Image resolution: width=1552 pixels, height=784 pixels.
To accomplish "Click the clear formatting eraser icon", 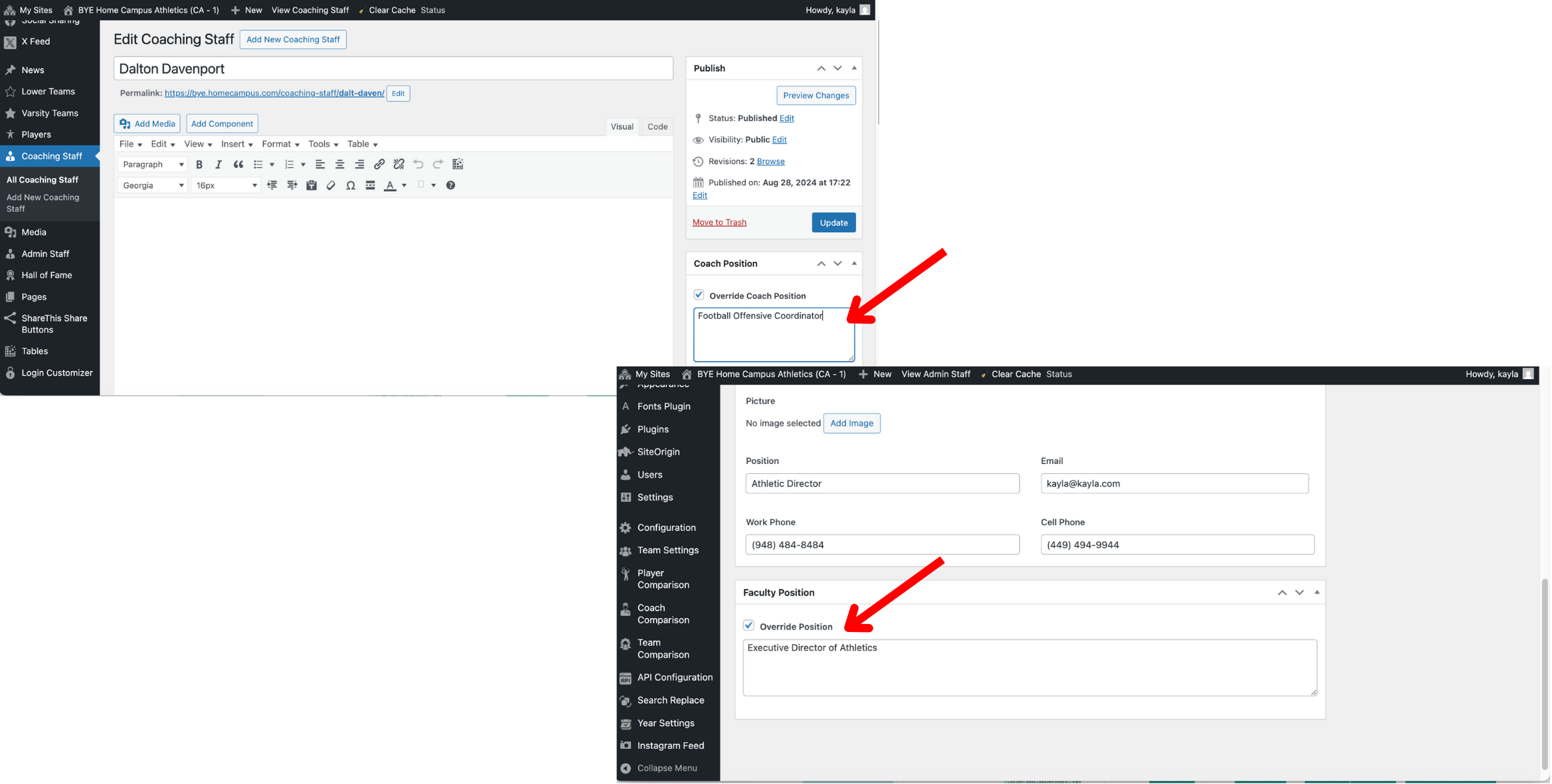I will 331,186.
